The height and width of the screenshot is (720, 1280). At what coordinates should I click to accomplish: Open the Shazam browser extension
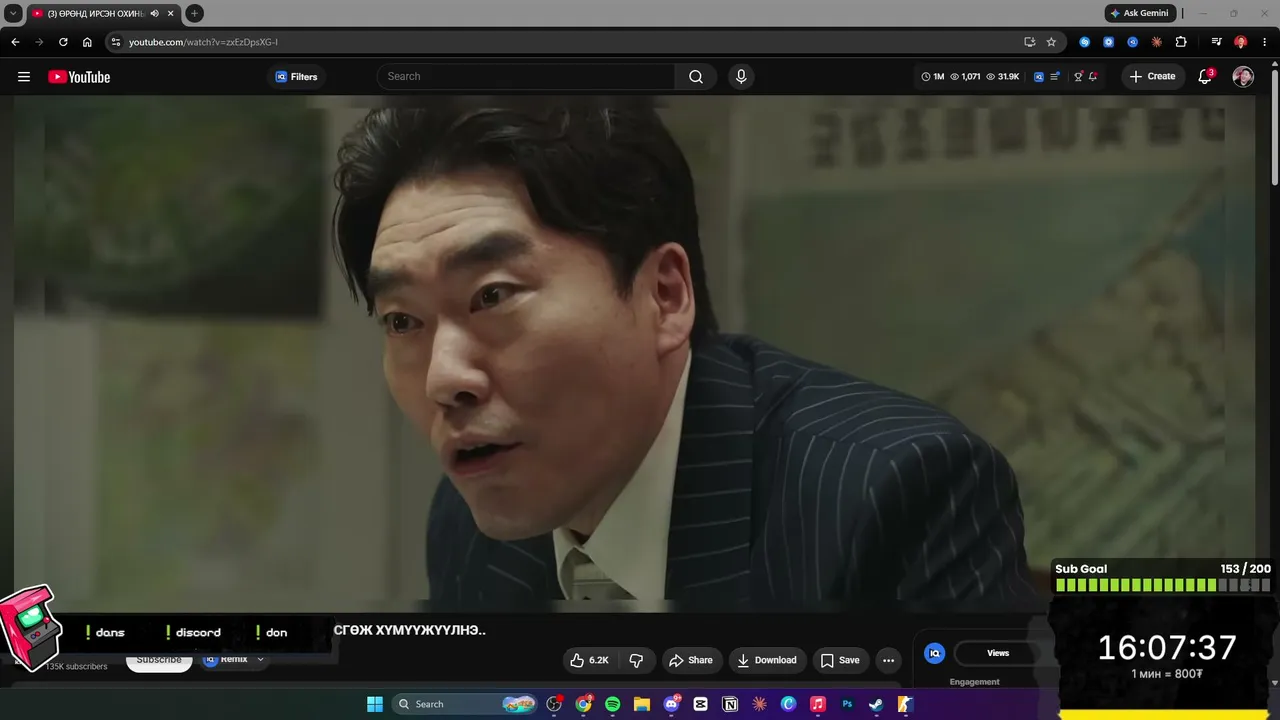[x=1084, y=42]
